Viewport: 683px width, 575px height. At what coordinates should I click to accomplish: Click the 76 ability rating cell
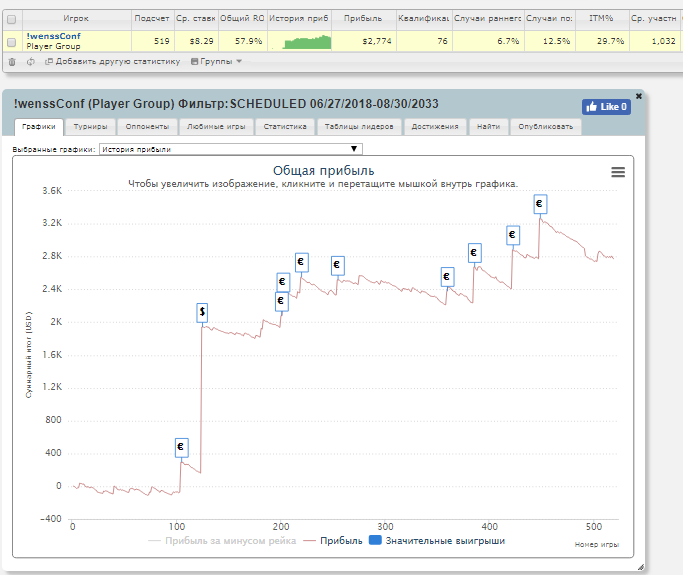coord(424,41)
